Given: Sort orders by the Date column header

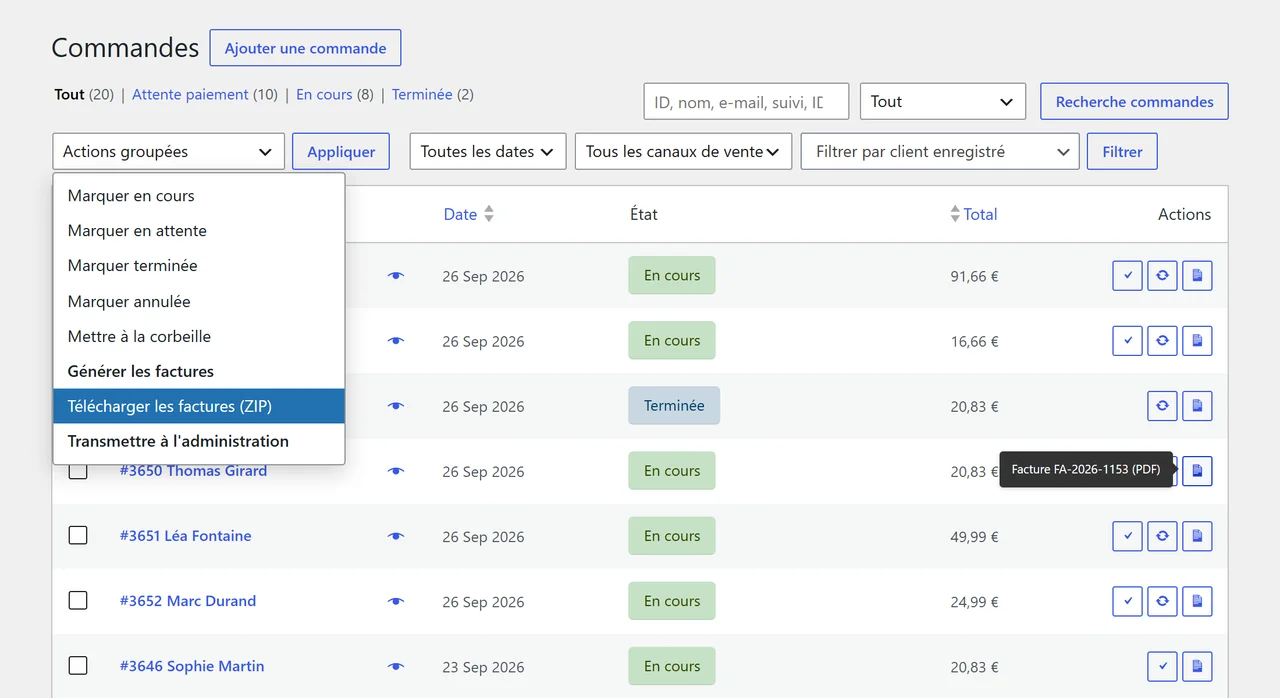Looking at the screenshot, I should pos(460,214).
